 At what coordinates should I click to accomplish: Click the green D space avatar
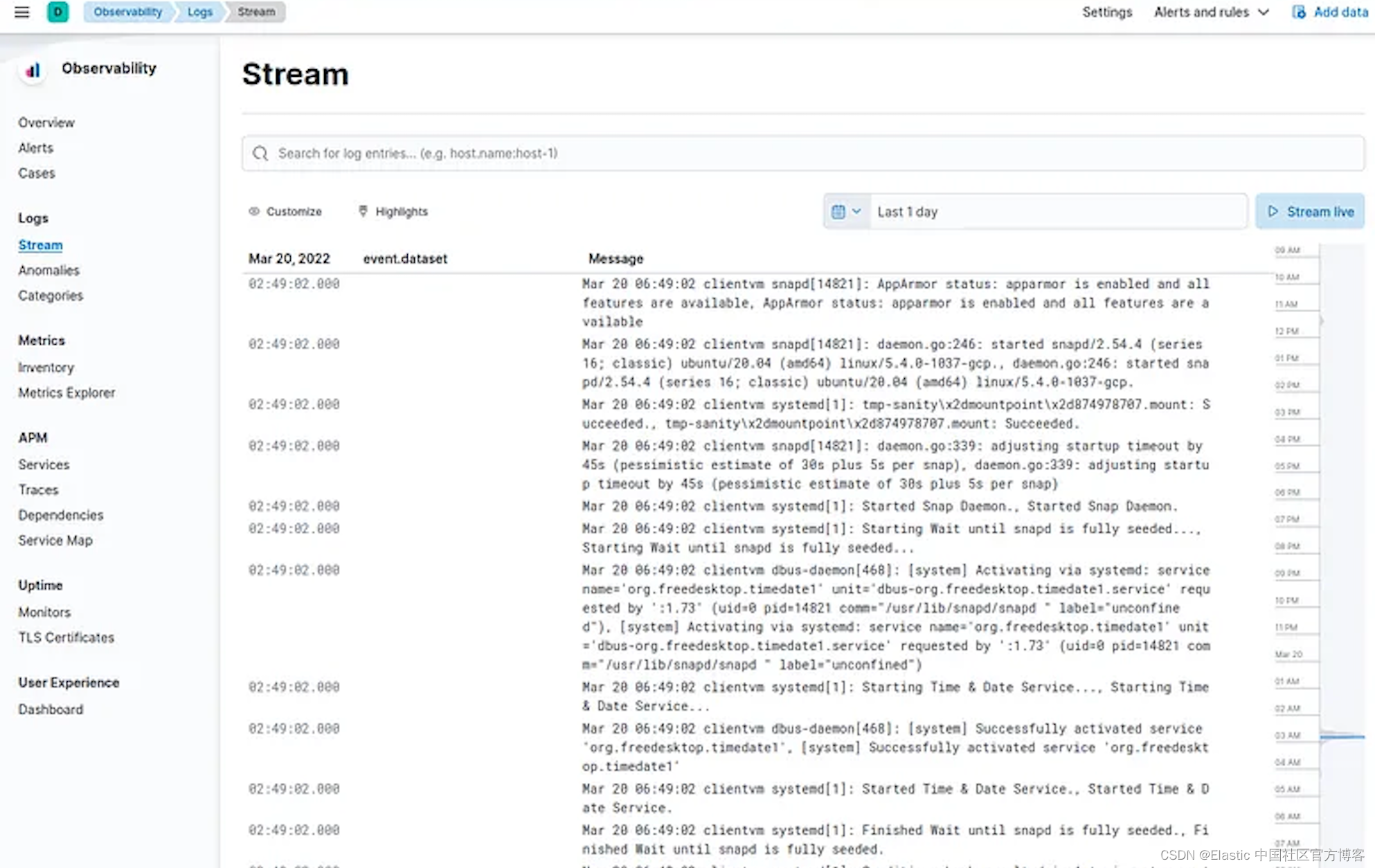pos(57,12)
